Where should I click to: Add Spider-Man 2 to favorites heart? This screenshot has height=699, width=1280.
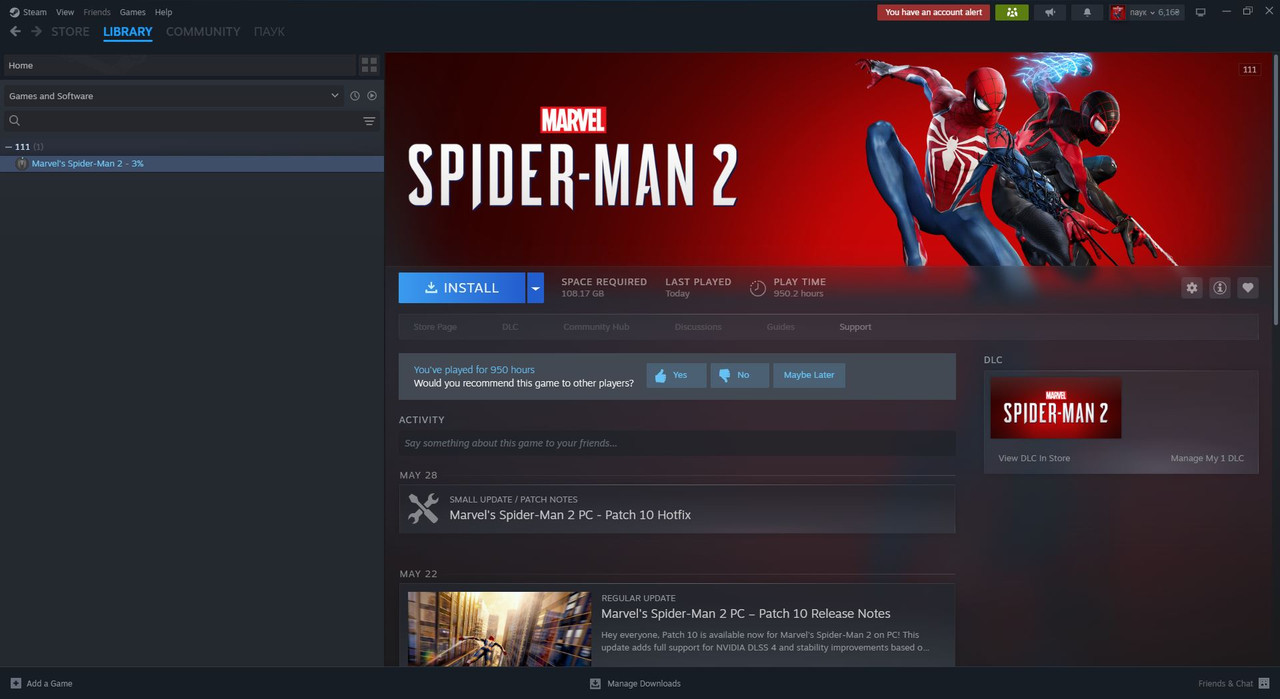coord(1247,288)
